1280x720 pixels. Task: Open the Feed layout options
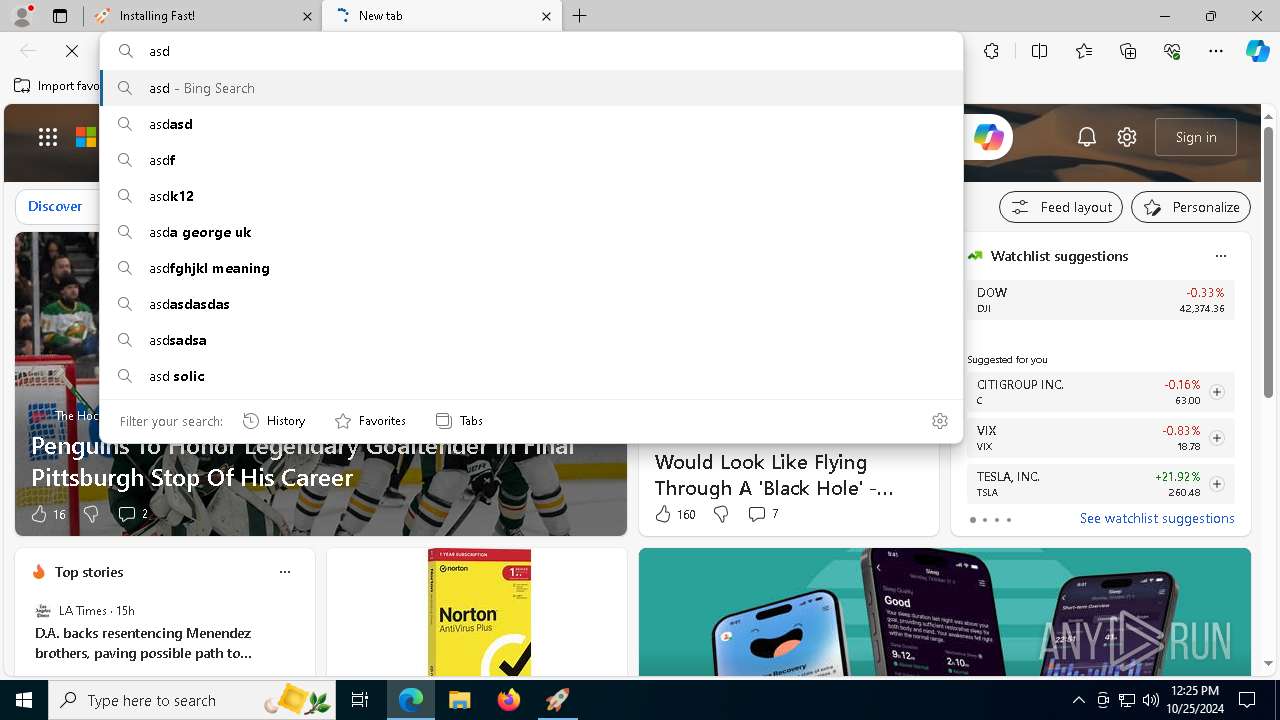pos(1061,207)
